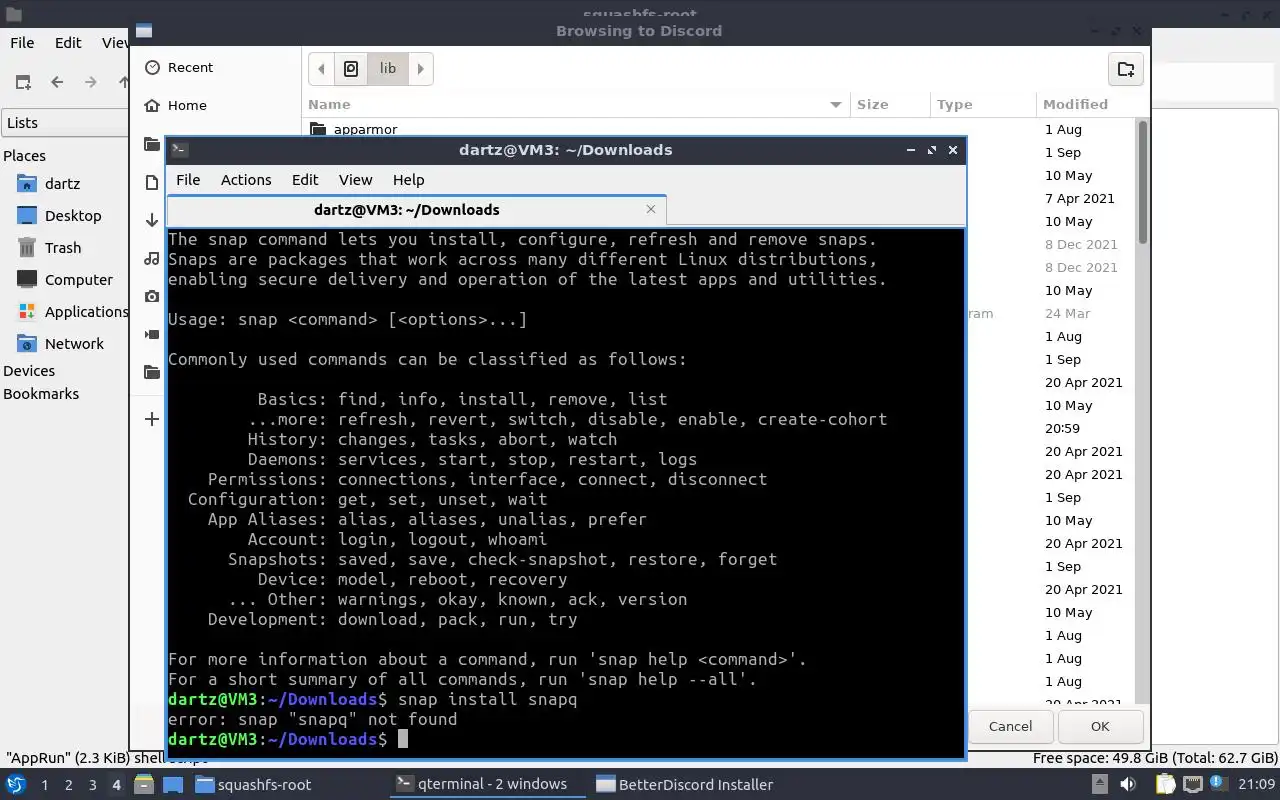The width and height of the screenshot is (1280, 800).
Task: Click the lib path segment button
Action: tap(388, 69)
